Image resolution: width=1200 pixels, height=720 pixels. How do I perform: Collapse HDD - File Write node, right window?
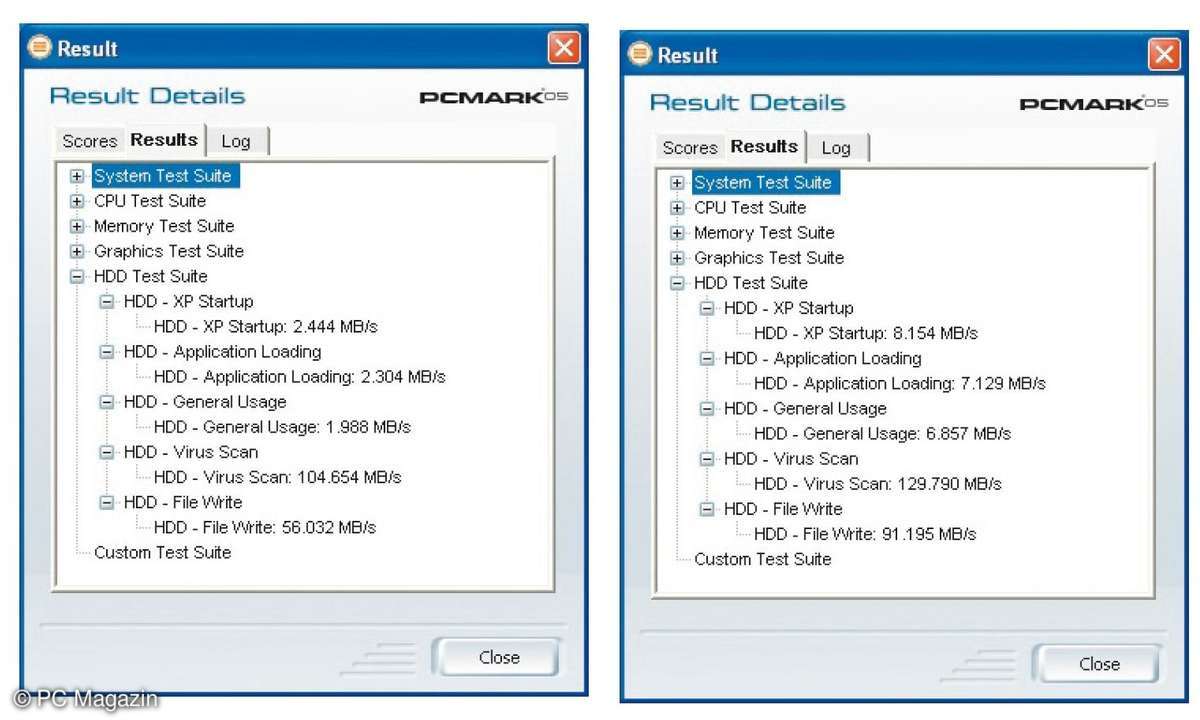[707, 509]
